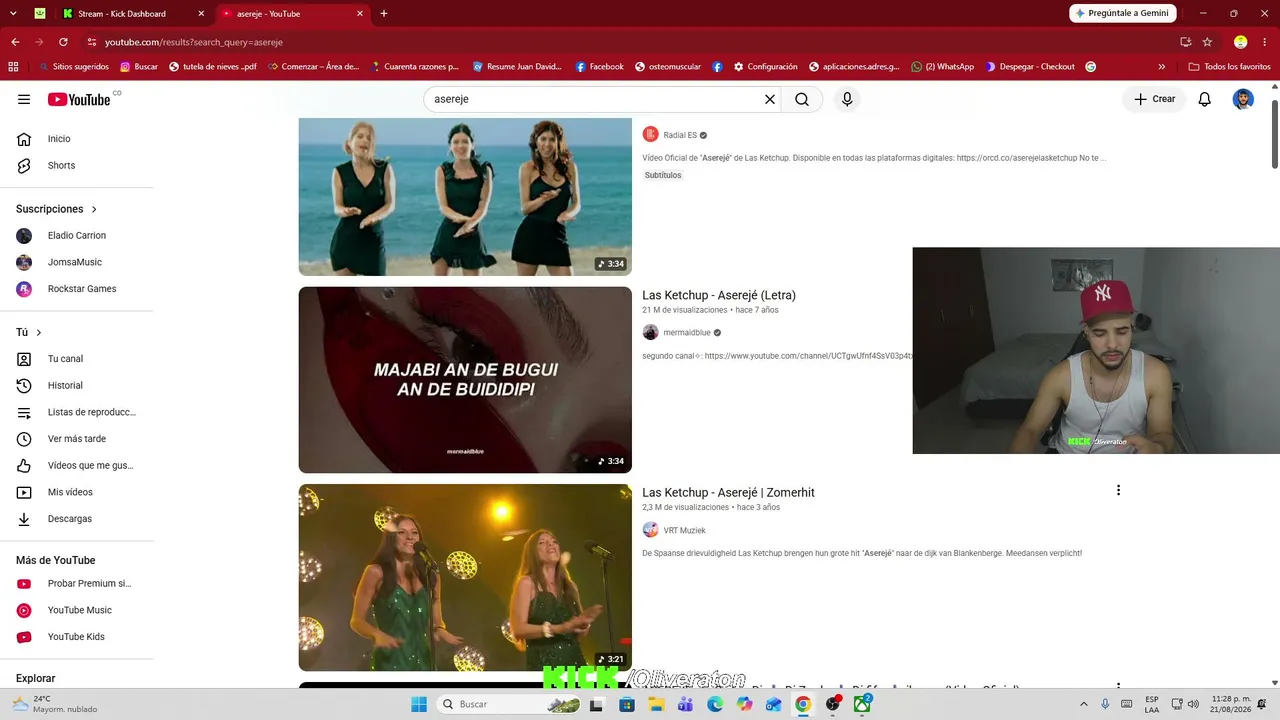Open the Las Ketchup - Aserejé (Letra) title
Screen dimensions: 1280x720
(719, 295)
